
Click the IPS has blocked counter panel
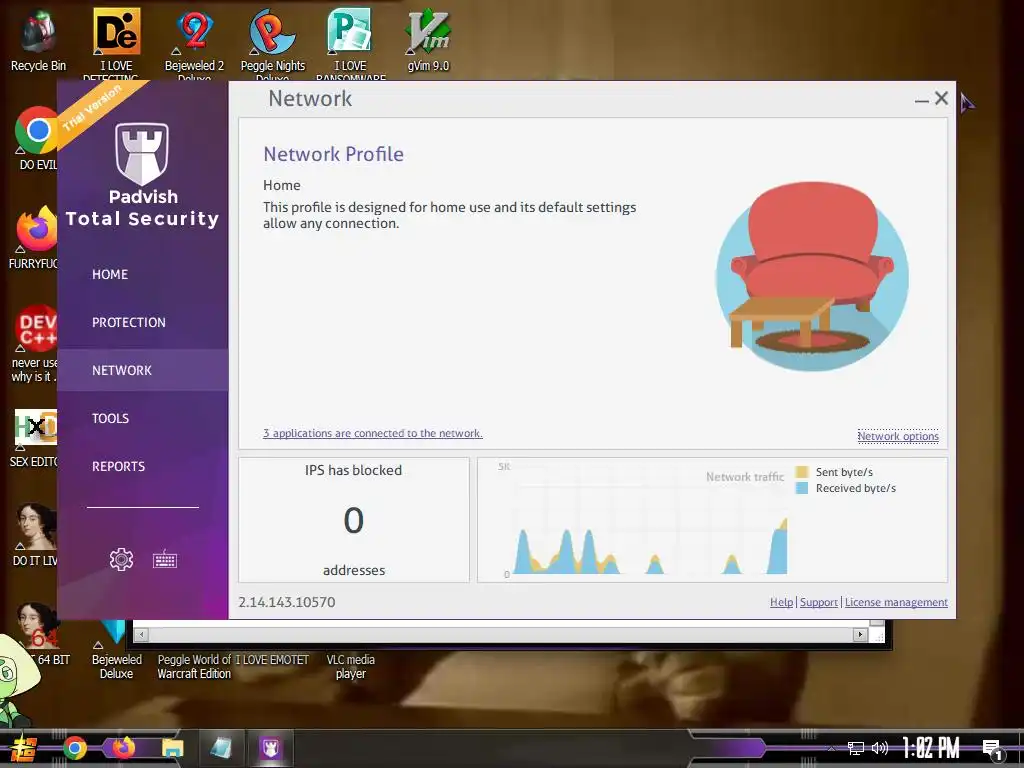tap(354, 520)
